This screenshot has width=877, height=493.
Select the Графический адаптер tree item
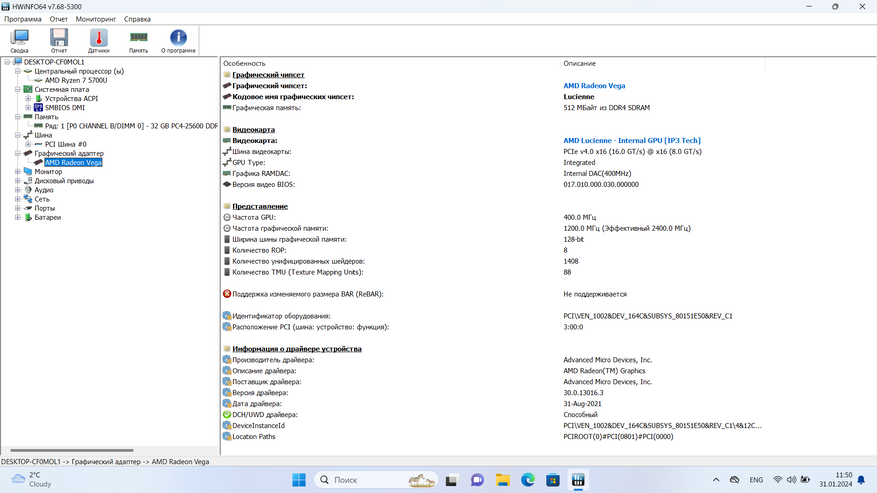click(x=69, y=153)
